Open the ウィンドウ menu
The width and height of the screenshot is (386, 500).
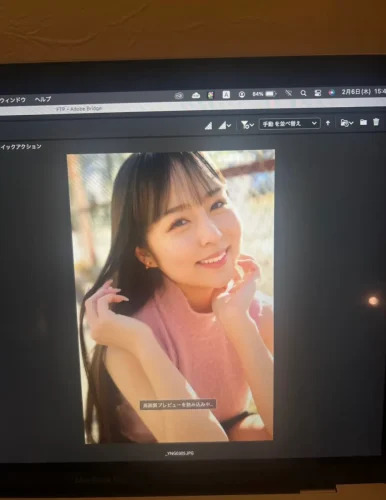click(13, 100)
